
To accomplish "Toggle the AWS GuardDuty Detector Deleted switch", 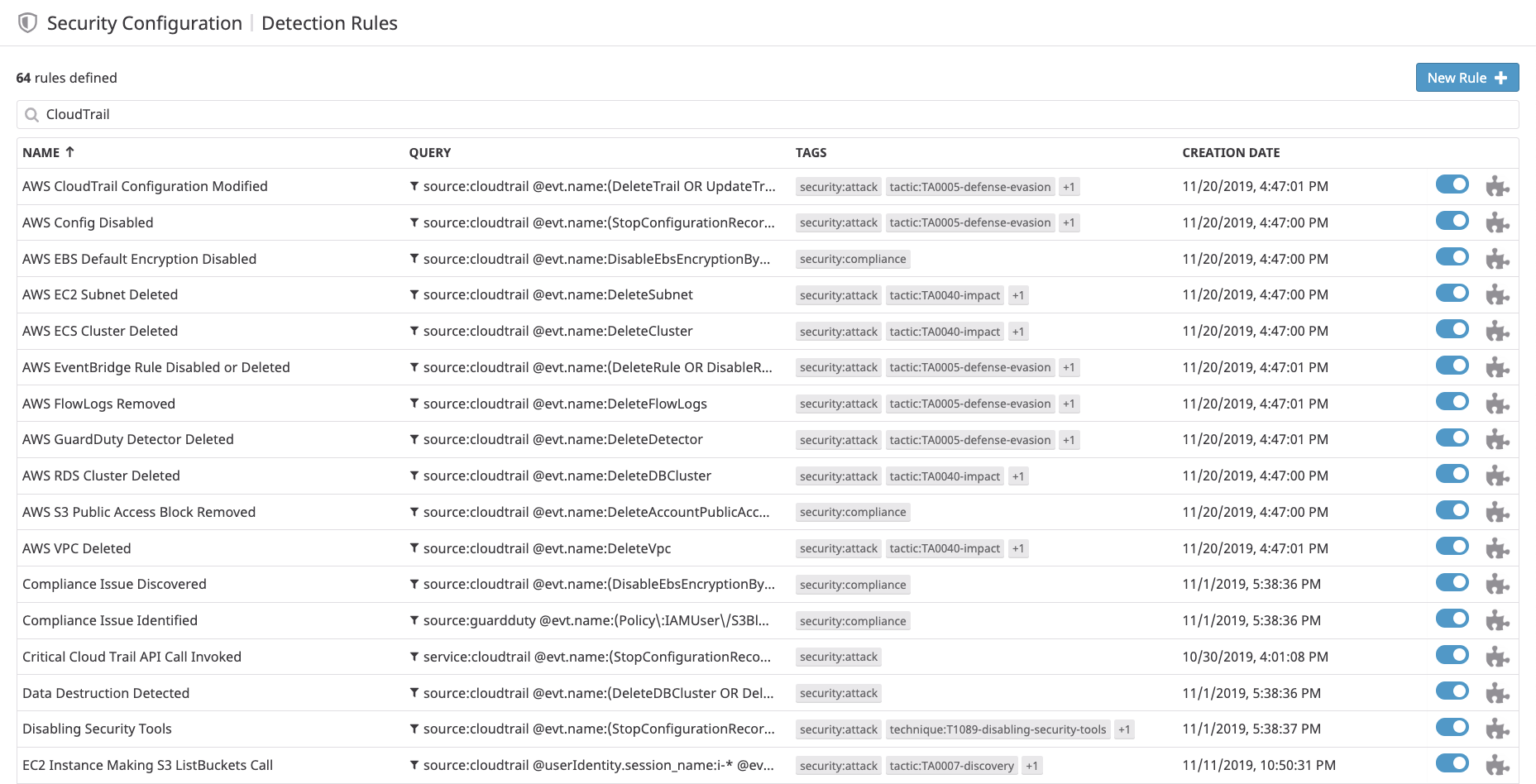I will pos(1452,437).
